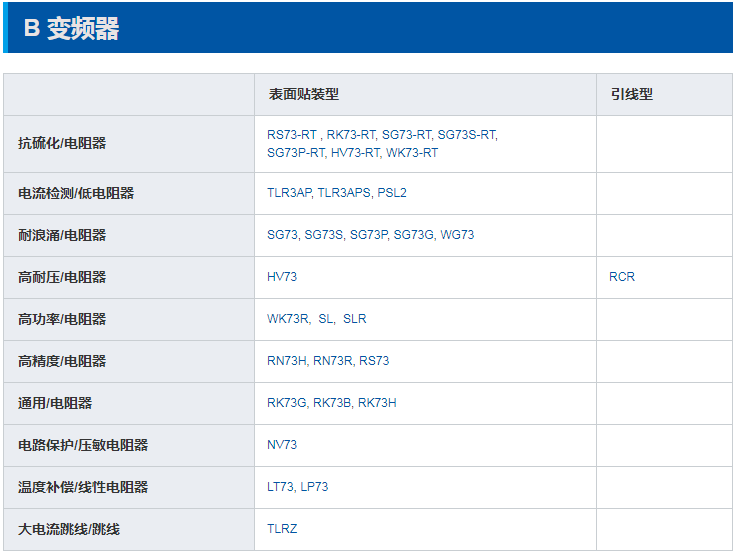Click RS73 link in 高精度 row

(x=374, y=361)
